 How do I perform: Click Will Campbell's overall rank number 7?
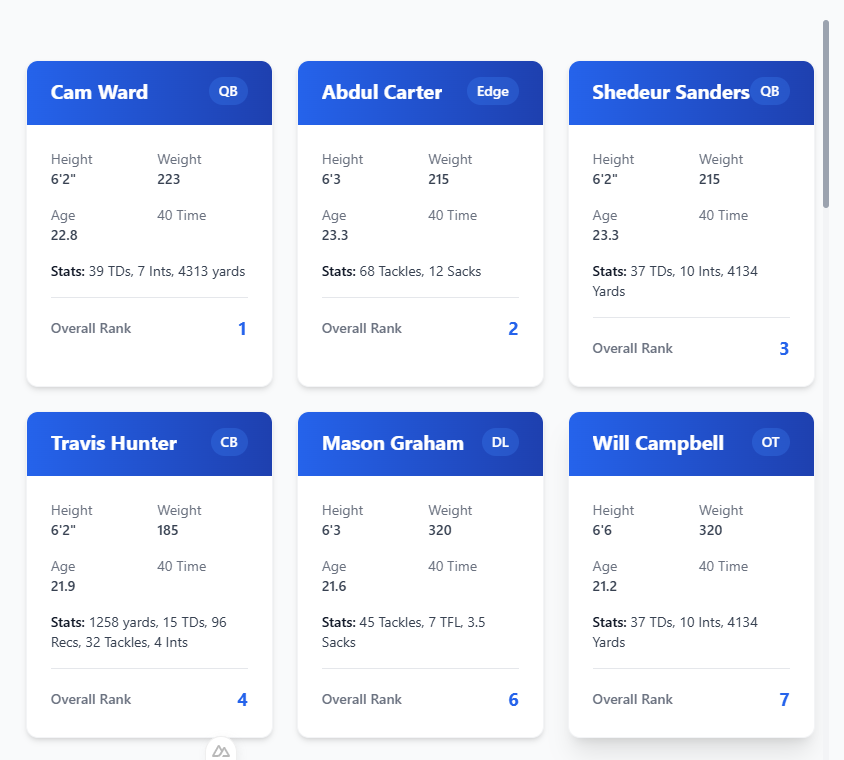coord(784,700)
